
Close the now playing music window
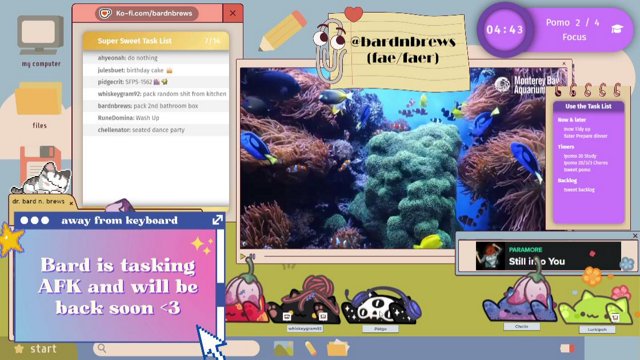(635, 236)
